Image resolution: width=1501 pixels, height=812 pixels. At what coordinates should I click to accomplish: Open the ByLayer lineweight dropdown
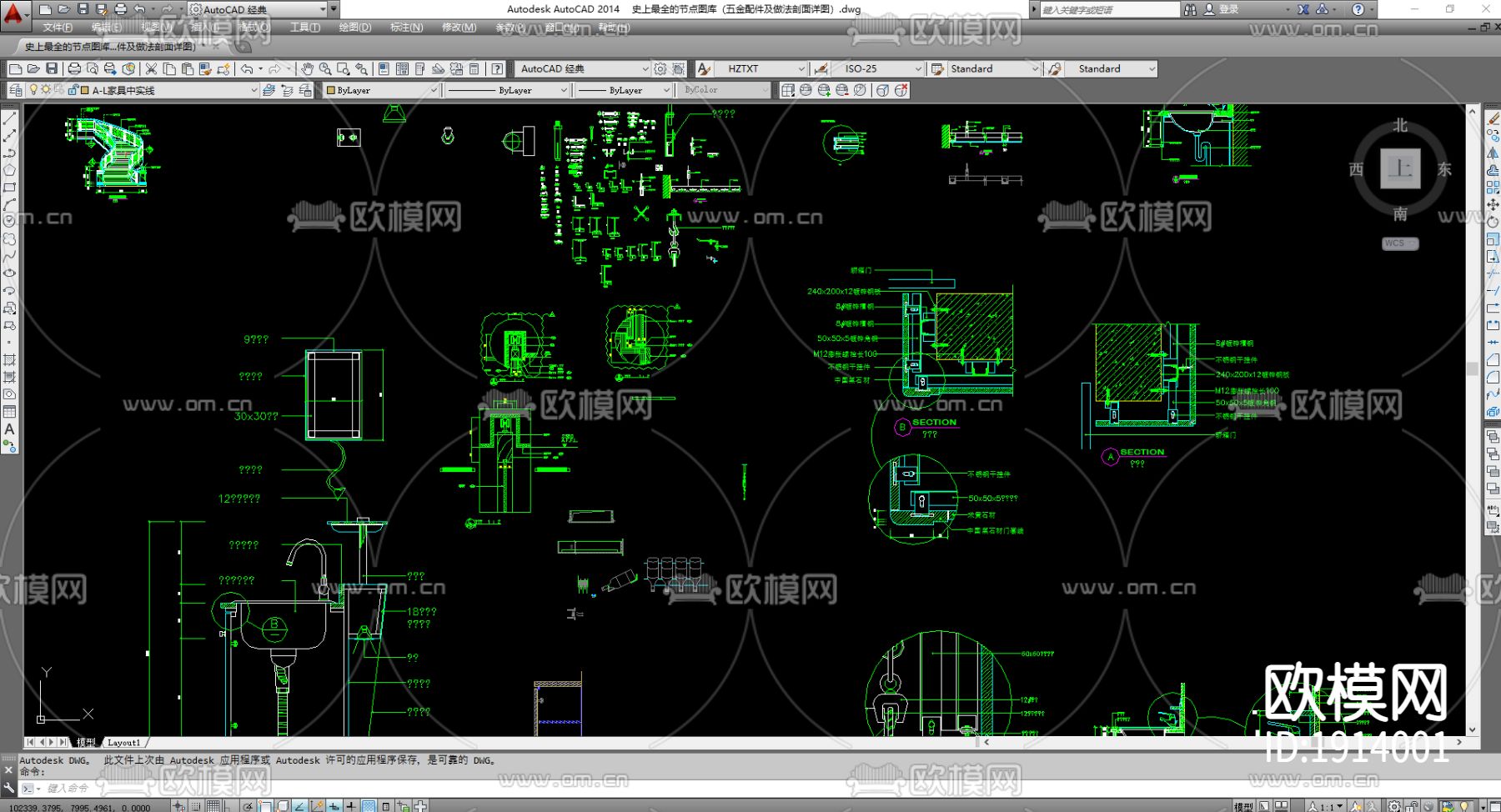point(624,90)
